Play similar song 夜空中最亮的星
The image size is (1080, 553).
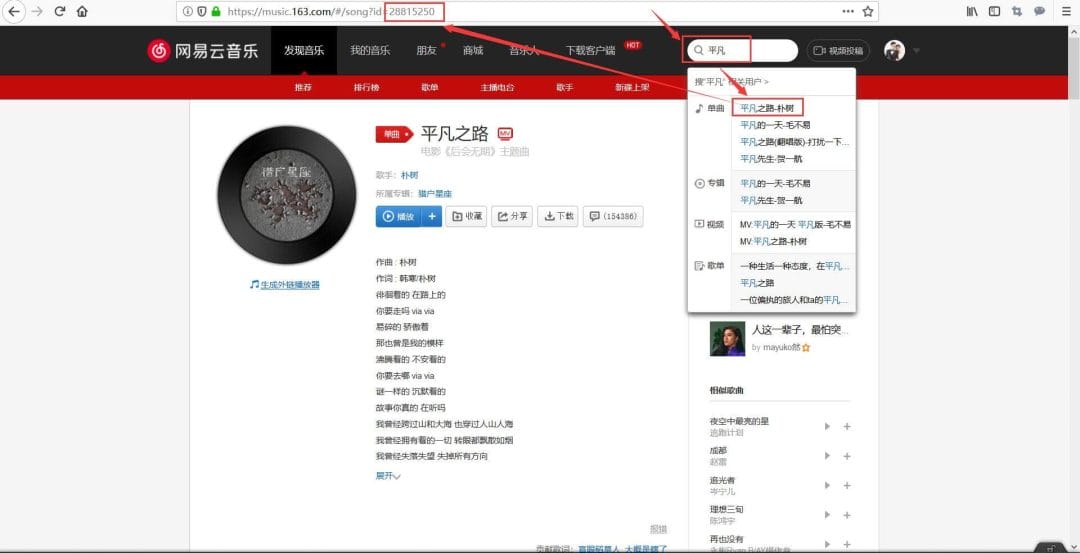coord(826,427)
